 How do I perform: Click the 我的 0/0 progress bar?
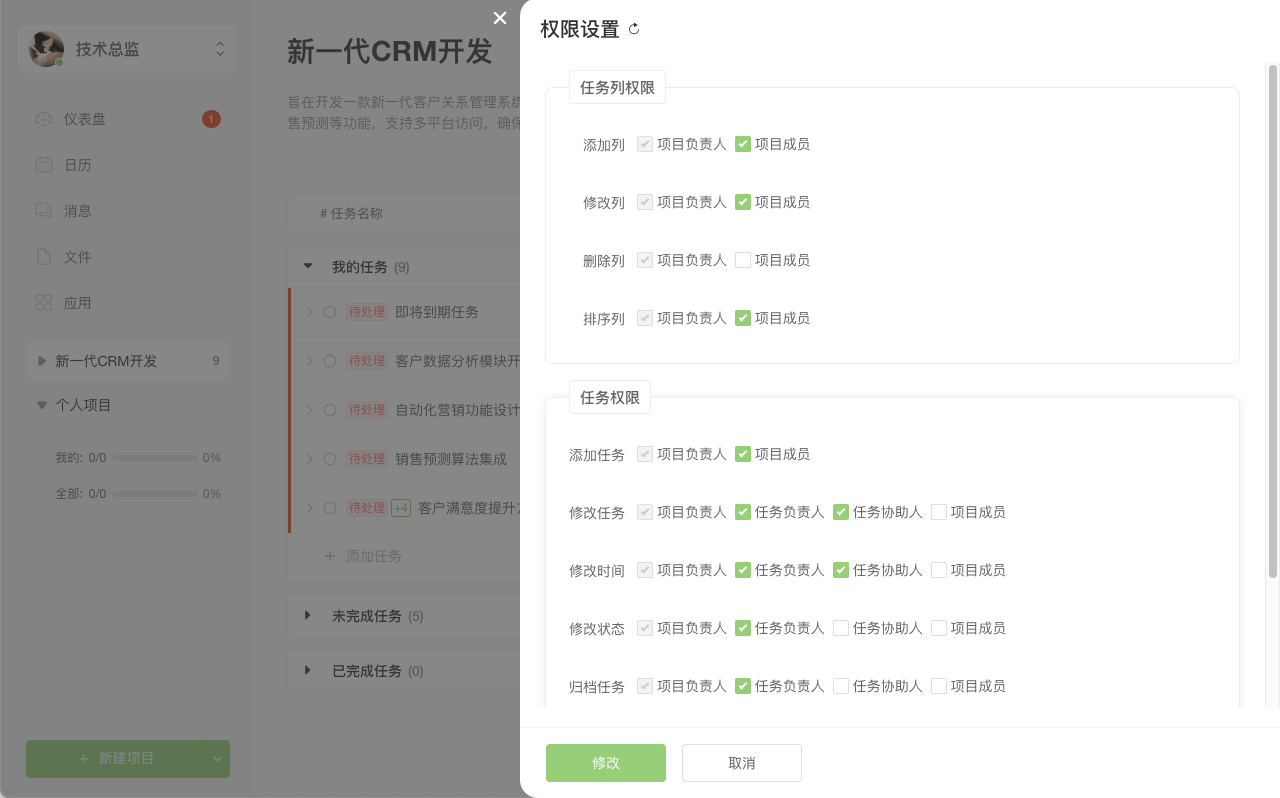pyautogui.click(x=154, y=458)
